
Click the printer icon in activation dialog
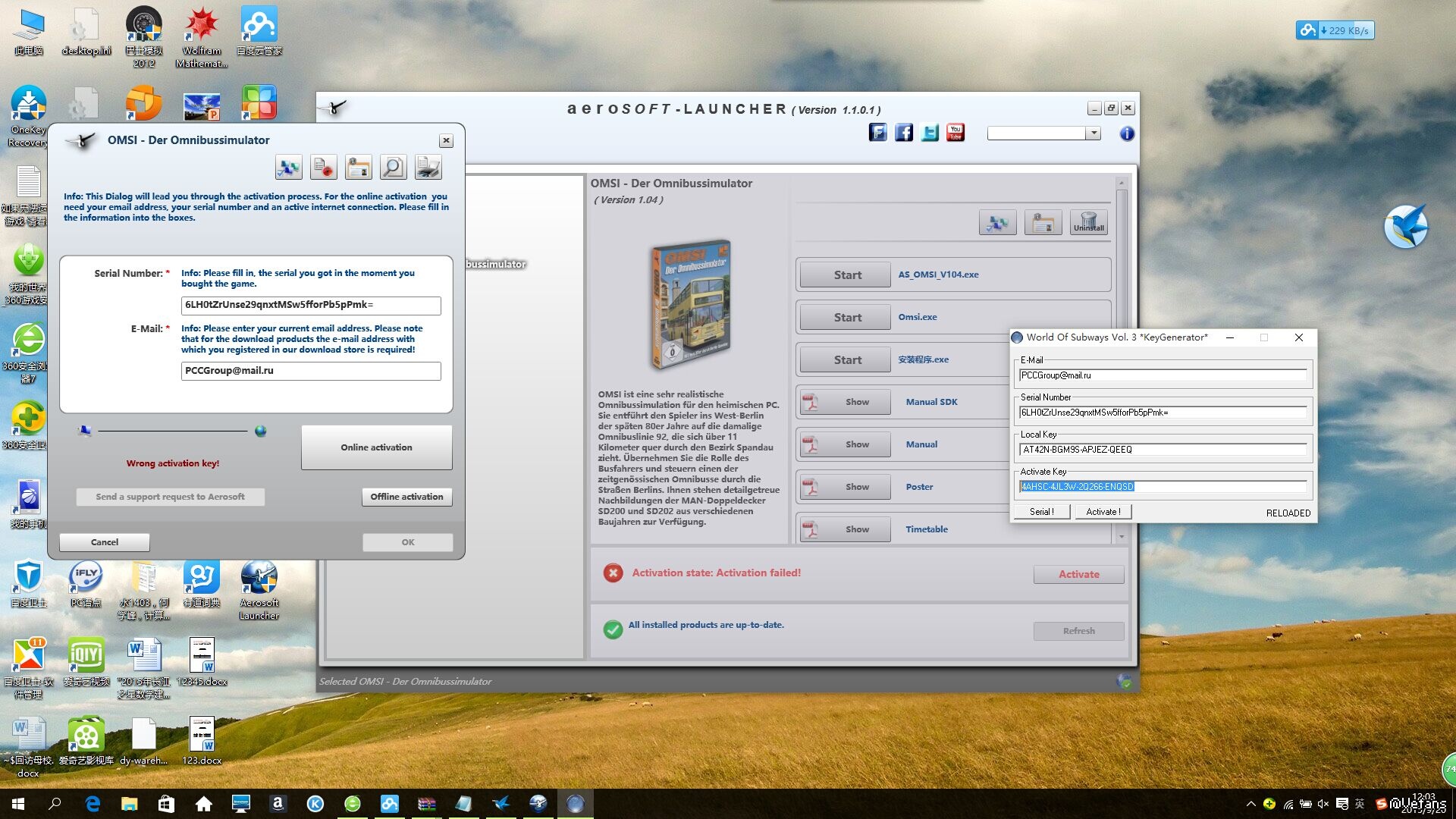pos(428,167)
